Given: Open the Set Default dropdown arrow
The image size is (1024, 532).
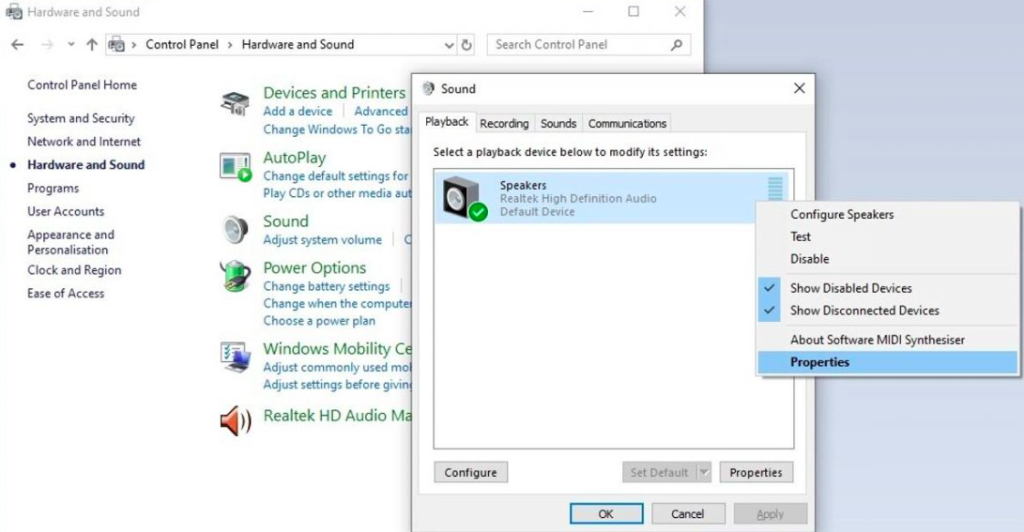Looking at the screenshot, I should [703, 472].
